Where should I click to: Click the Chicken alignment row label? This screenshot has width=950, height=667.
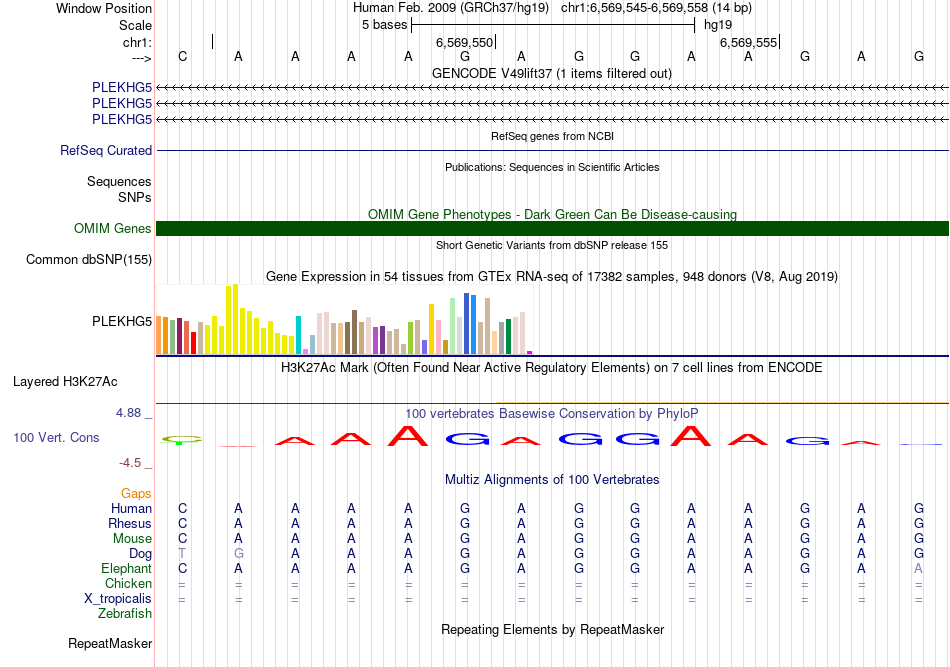click(128, 583)
